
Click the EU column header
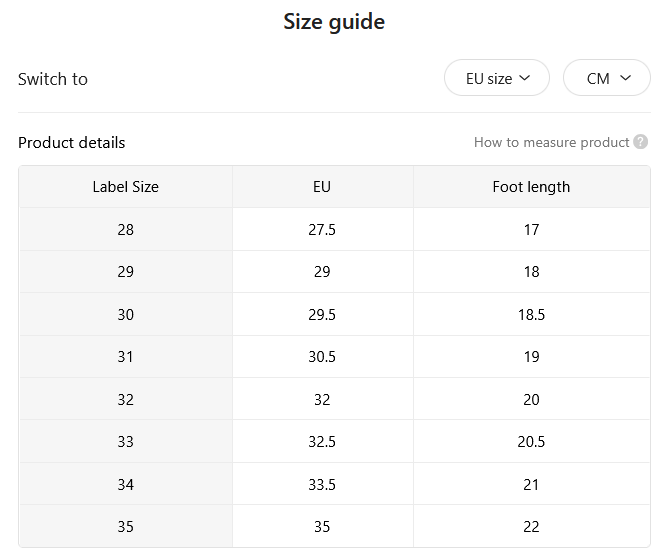pos(322,187)
